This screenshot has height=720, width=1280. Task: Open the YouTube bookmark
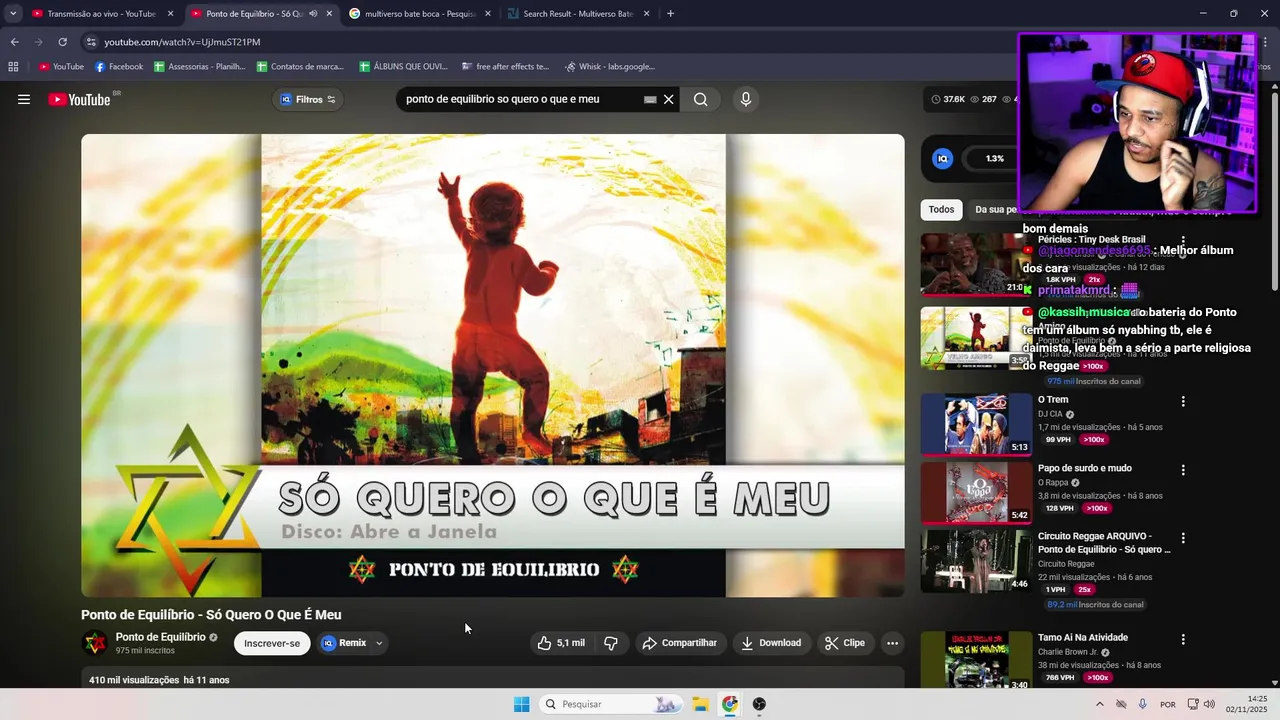61,67
